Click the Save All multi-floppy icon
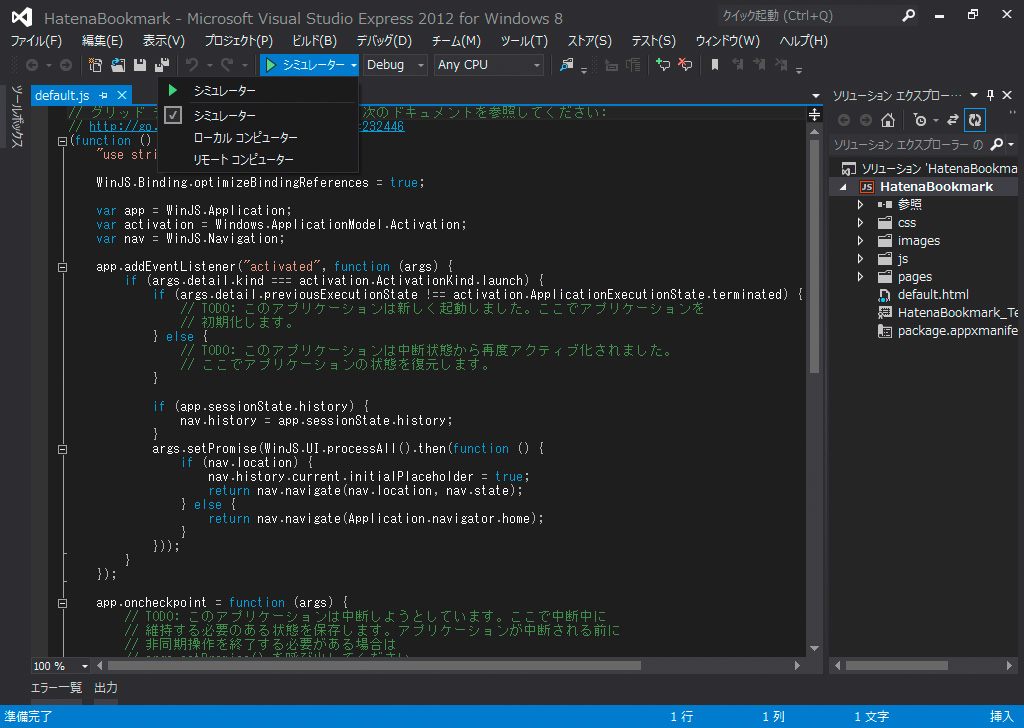Screen dimensions: 1024x728 (x=162, y=65)
